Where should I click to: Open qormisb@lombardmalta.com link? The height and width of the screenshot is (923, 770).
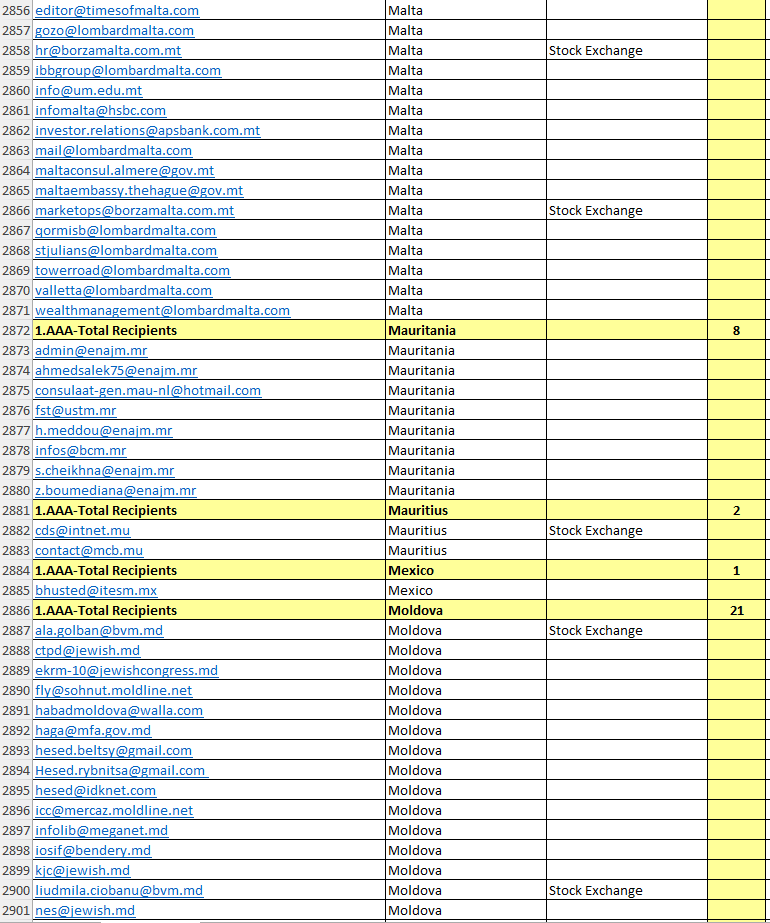click(x=126, y=231)
